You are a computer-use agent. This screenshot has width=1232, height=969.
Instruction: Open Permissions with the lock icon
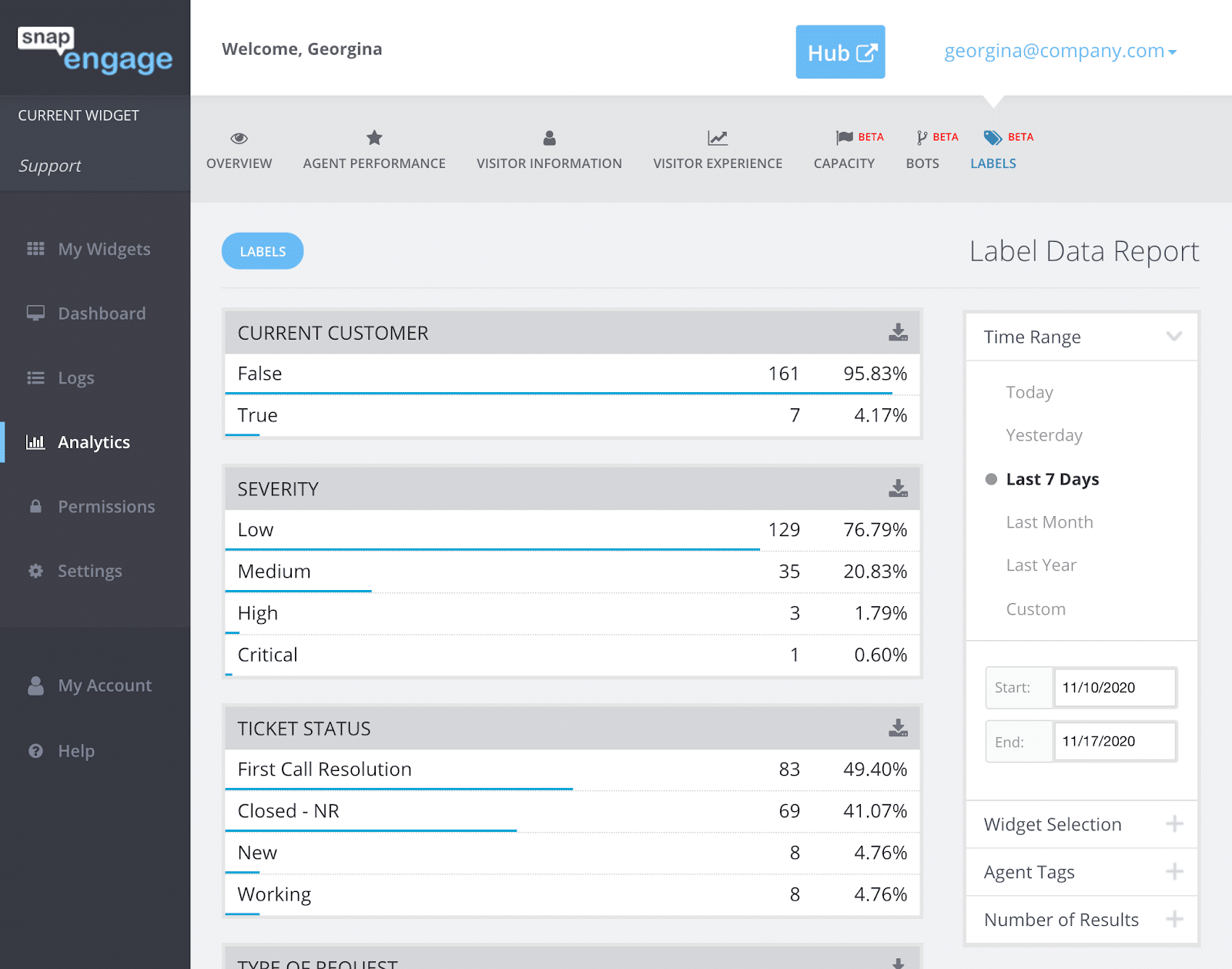tap(35, 506)
